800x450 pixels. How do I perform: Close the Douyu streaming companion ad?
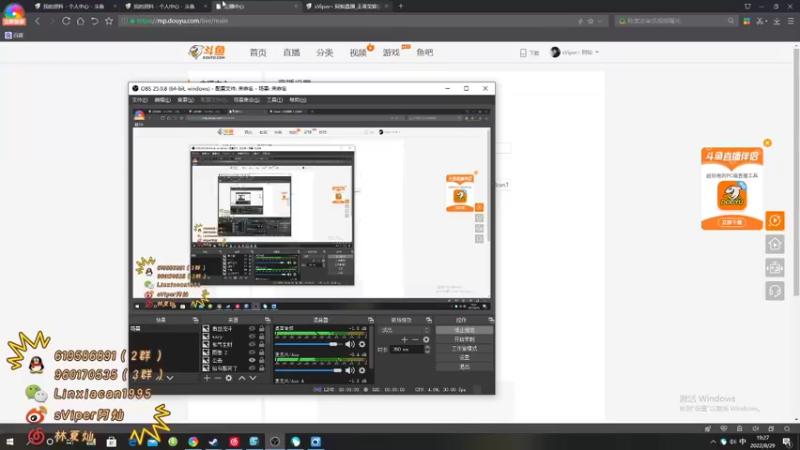[x=767, y=143]
